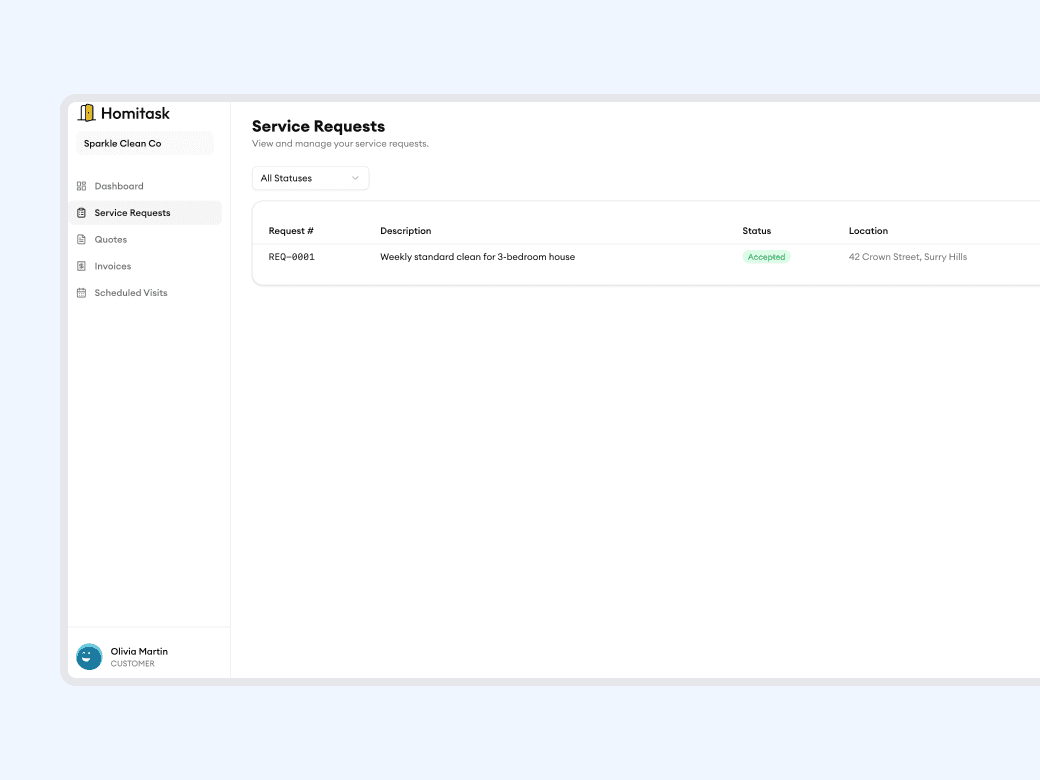
Task: Click the Description column header
Action: point(405,230)
